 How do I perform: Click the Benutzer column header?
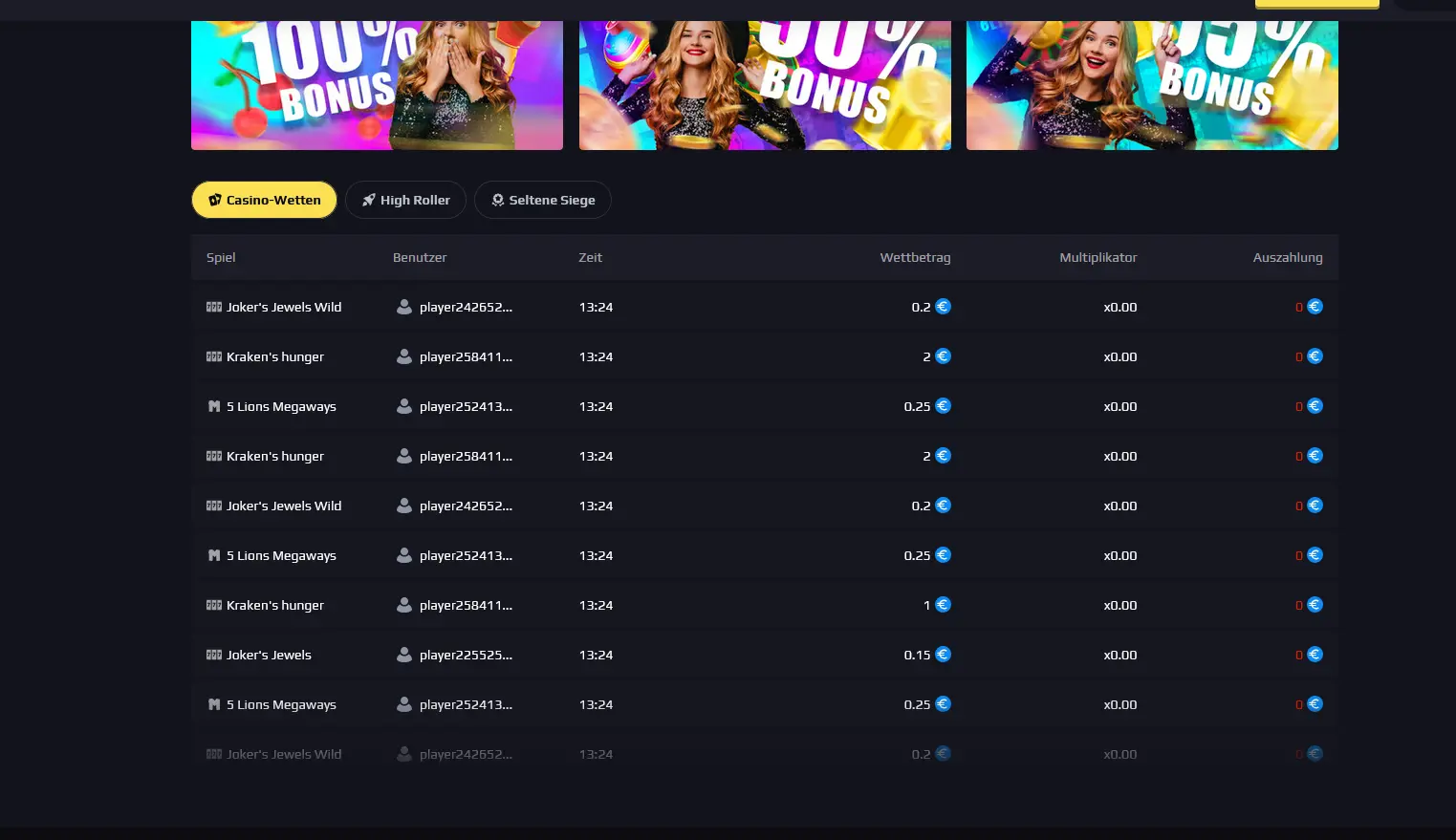pos(420,257)
